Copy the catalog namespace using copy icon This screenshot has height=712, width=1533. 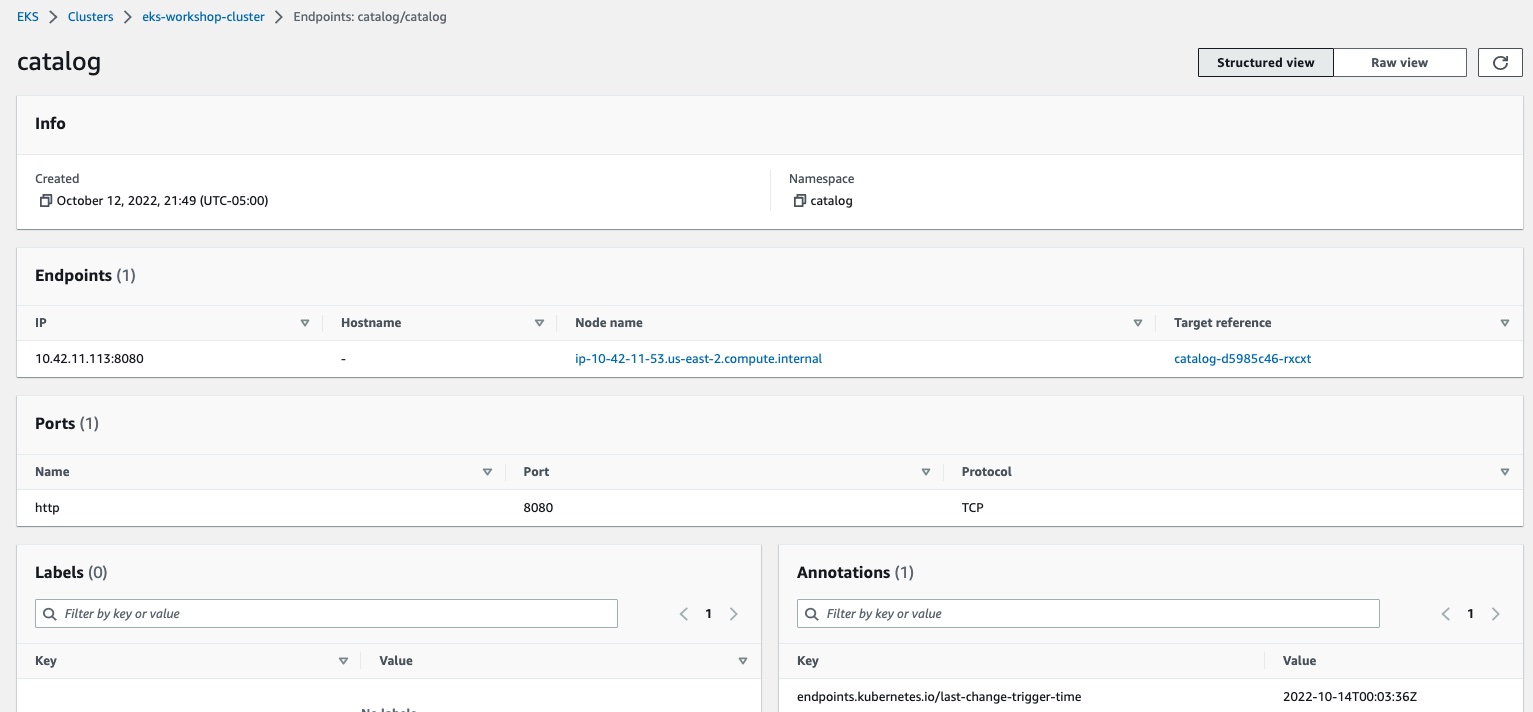(x=799, y=201)
